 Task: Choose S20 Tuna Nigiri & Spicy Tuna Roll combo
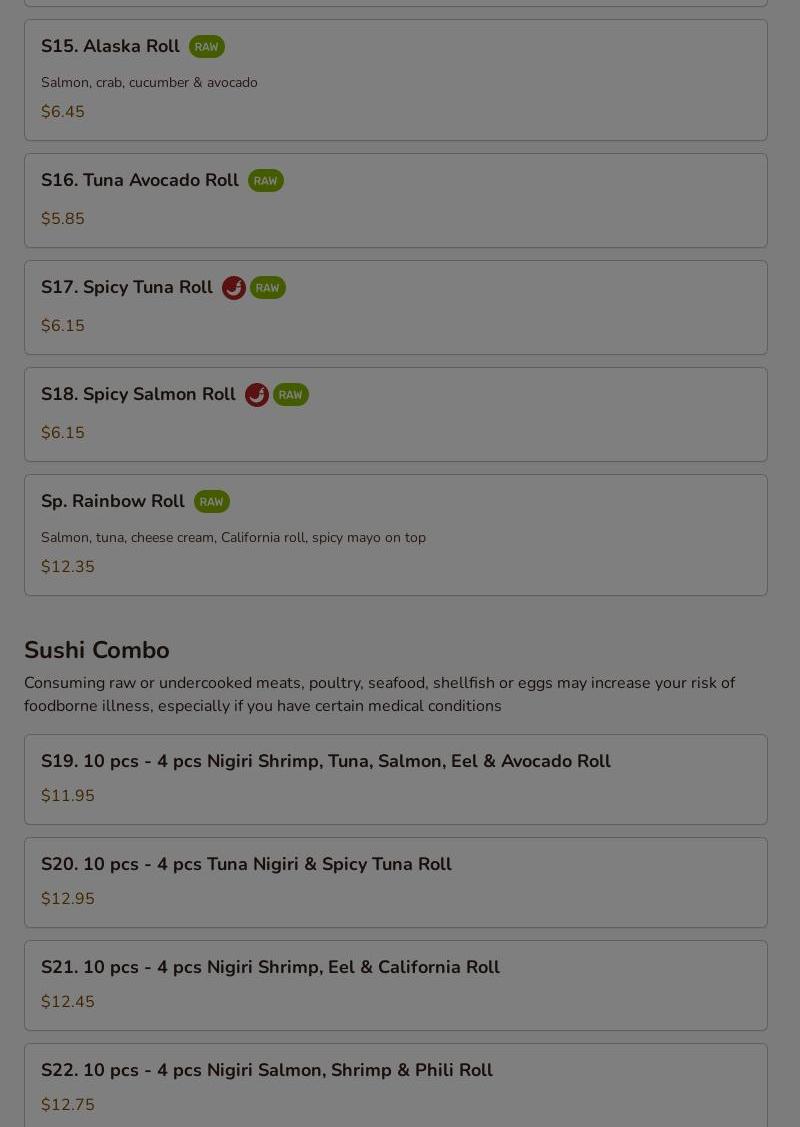pyautogui.click(x=396, y=883)
